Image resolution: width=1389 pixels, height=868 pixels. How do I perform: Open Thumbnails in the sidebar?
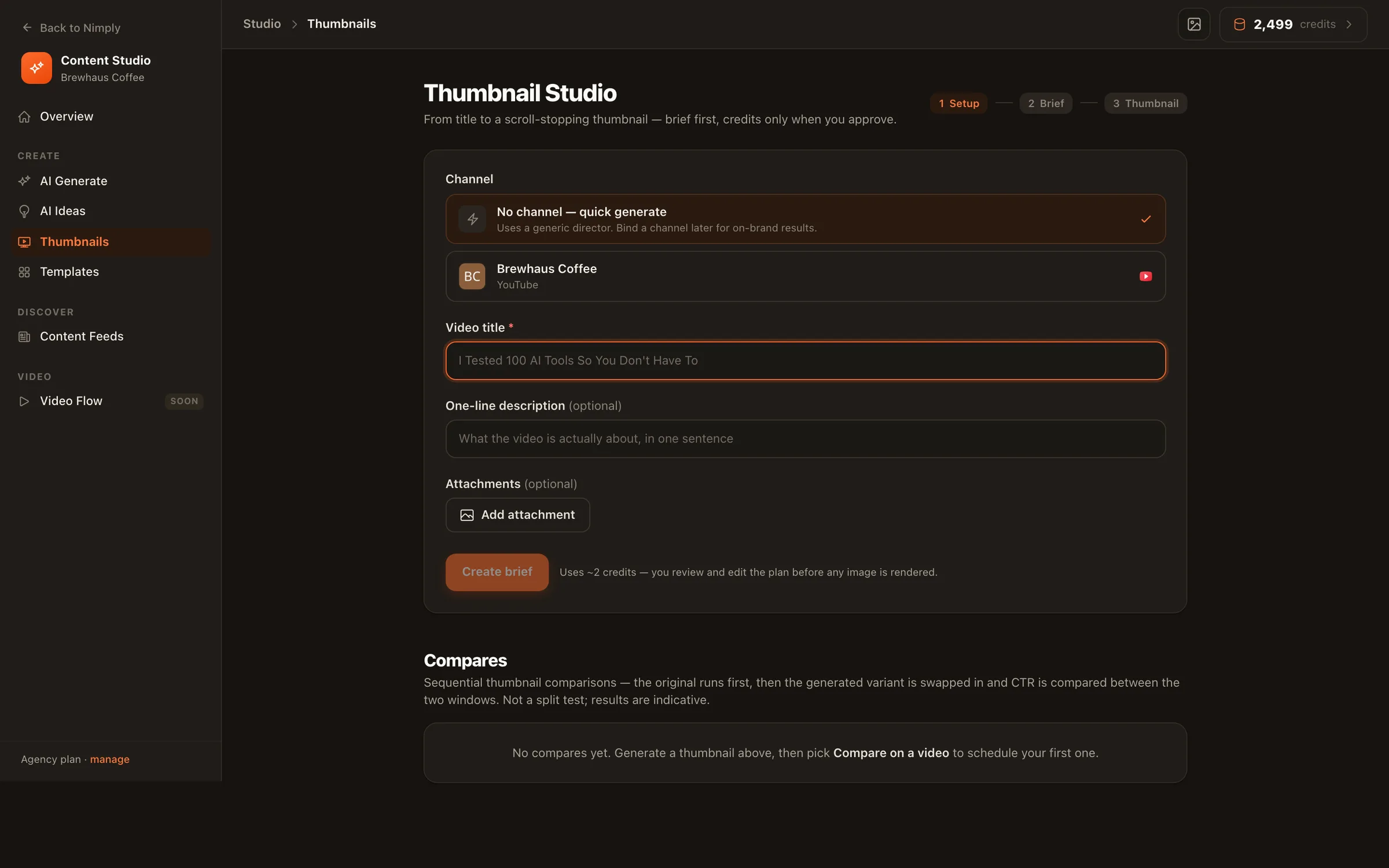click(111, 242)
